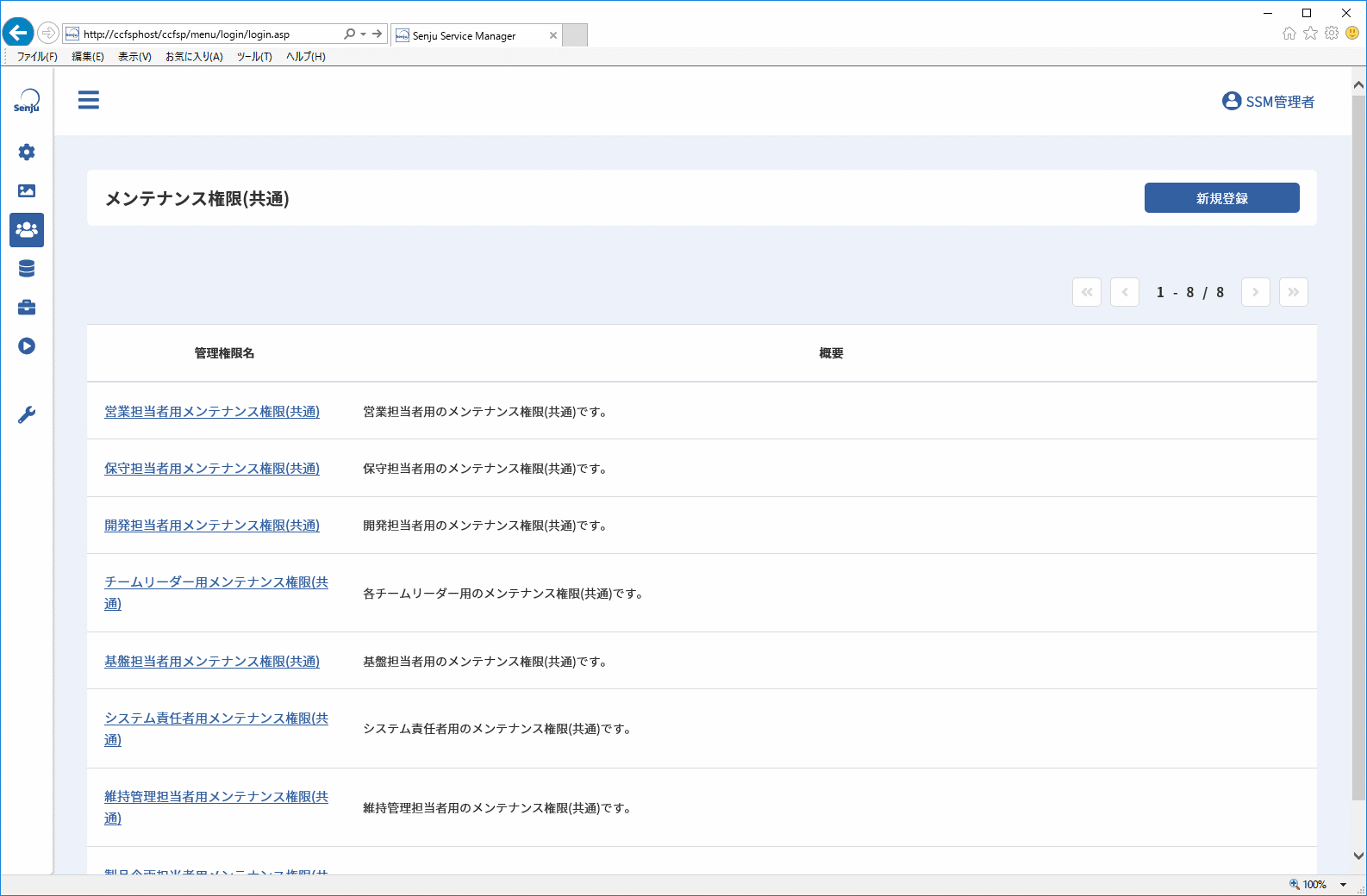Go to previous page of results

pyautogui.click(x=1125, y=292)
